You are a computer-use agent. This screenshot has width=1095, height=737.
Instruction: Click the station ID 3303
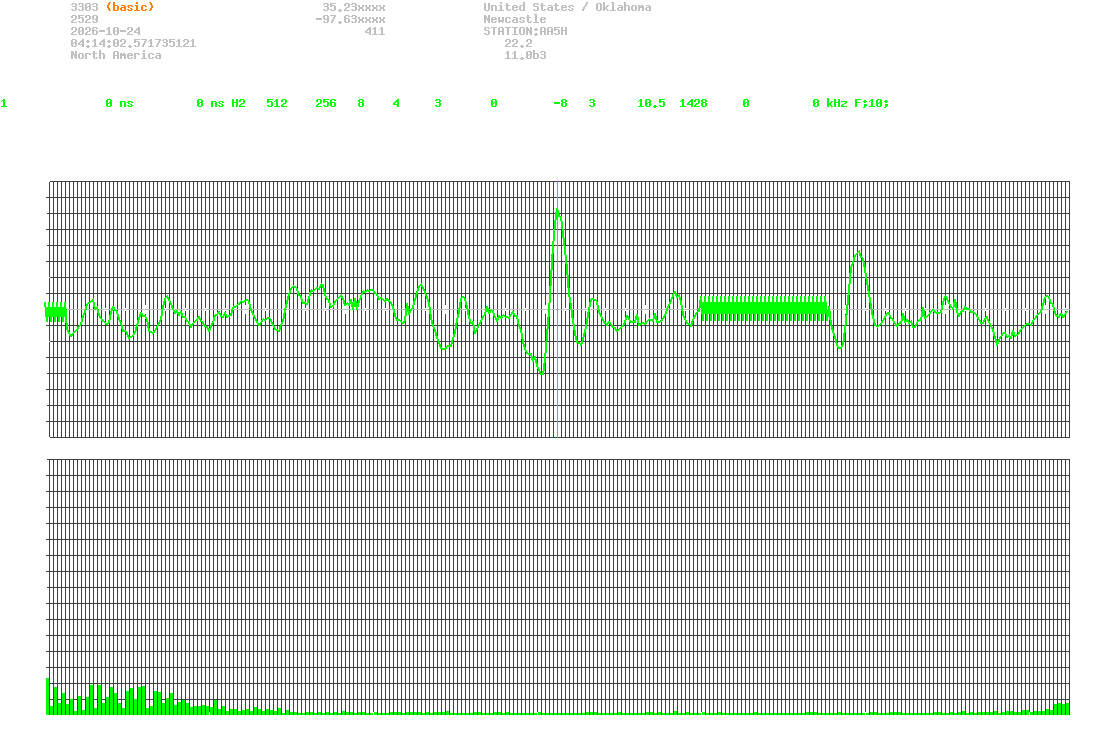[84, 7]
